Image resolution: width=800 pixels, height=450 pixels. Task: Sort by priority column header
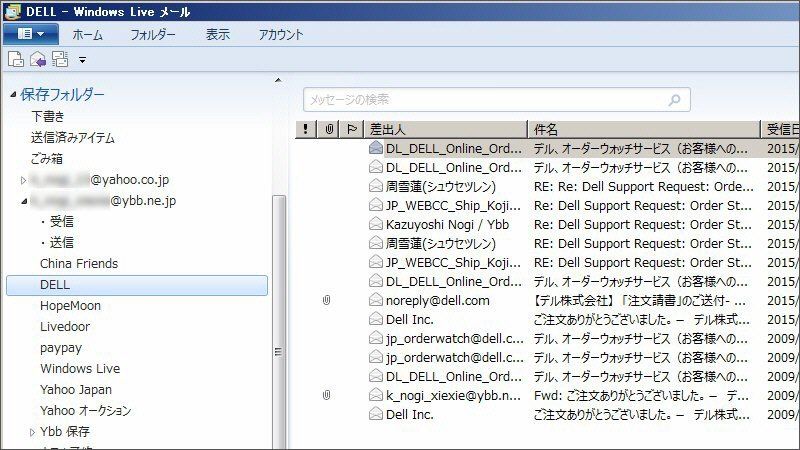[x=306, y=129]
